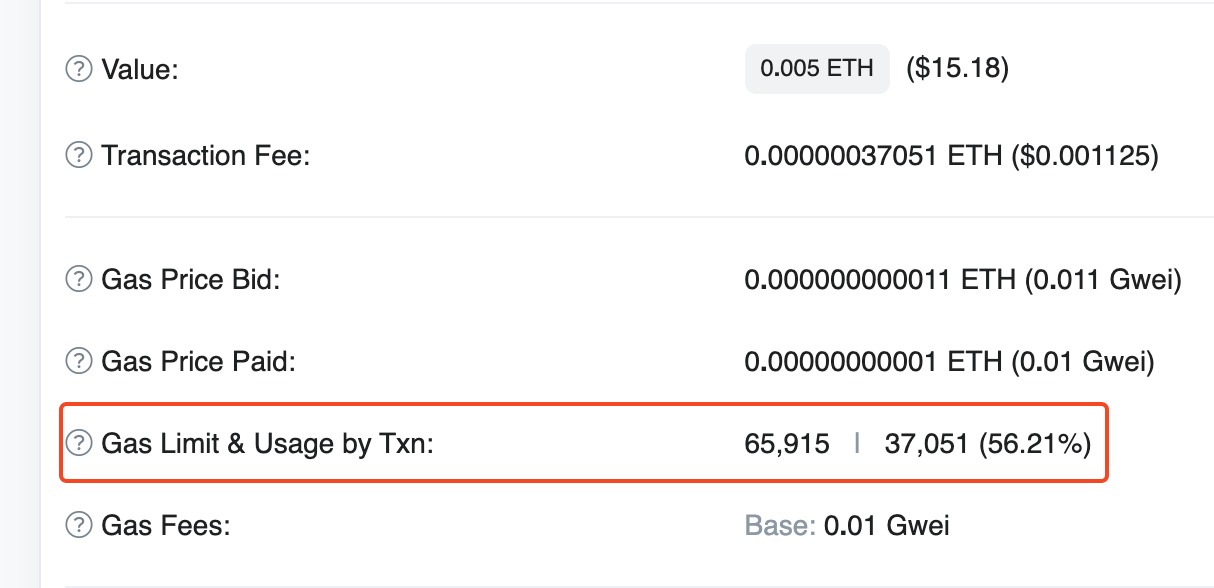
Task: Click the 0.011 Gwei bid value
Action: point(1103,281)
